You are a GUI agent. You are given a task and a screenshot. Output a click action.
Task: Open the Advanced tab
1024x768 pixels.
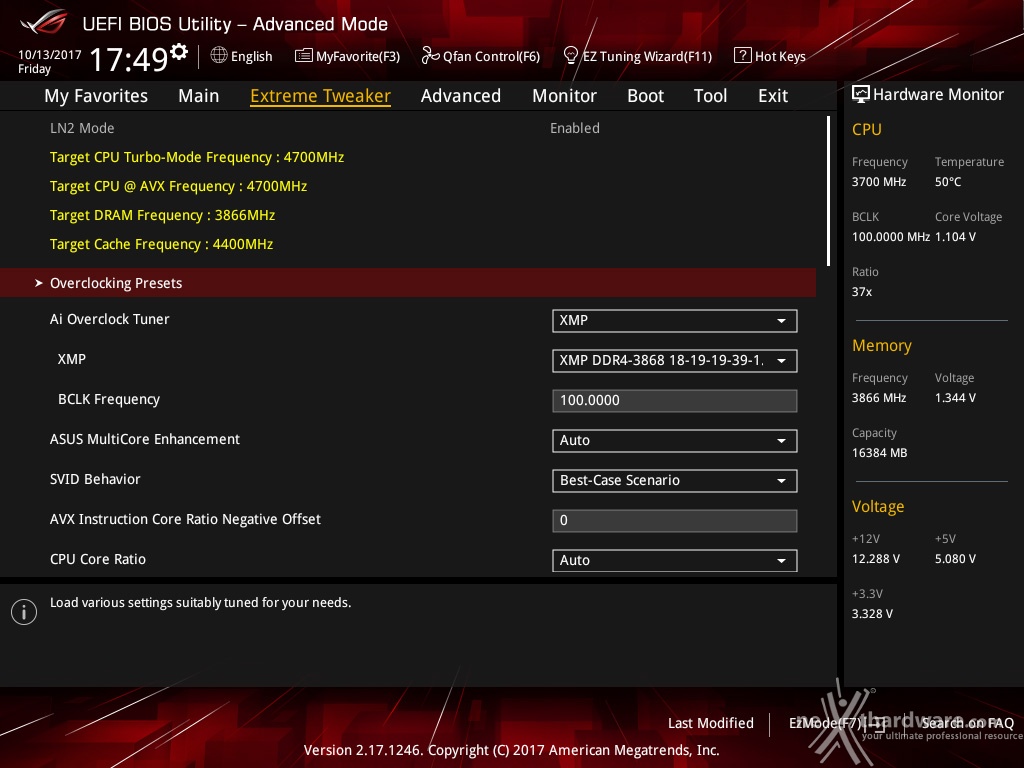[x=461, y=96]
